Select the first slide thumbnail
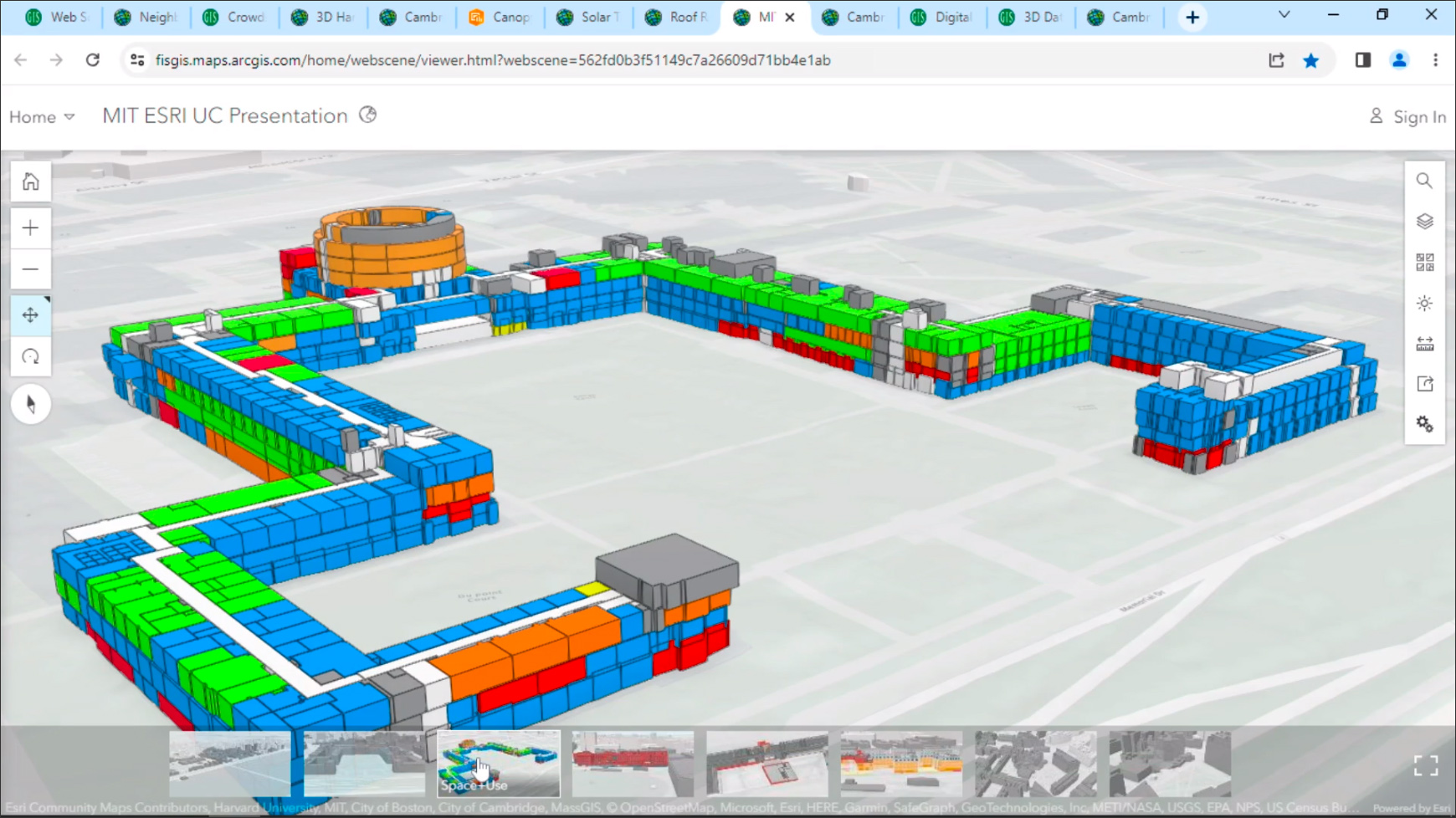The image size is (1456, 818). (230, 763)
